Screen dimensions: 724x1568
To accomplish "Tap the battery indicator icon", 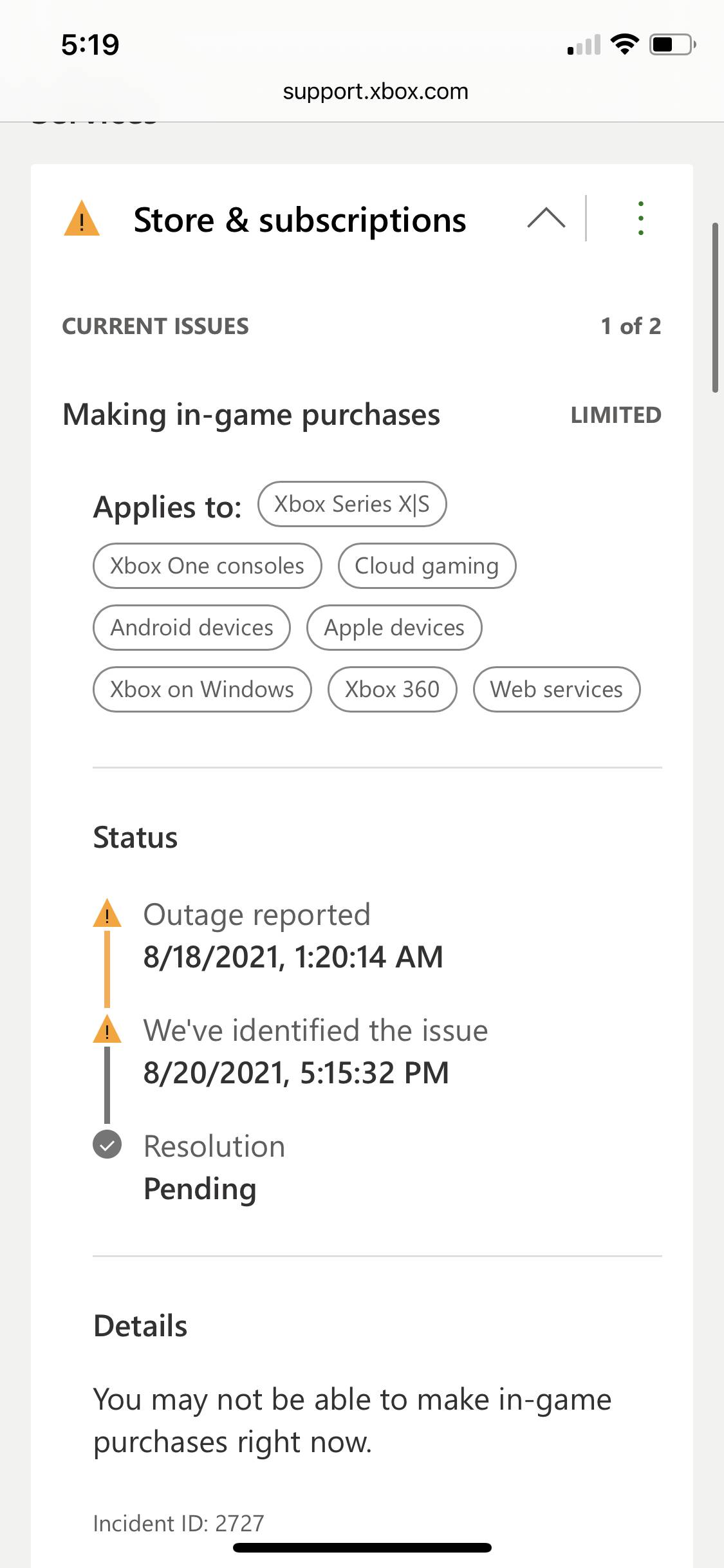I will click(672, 44).
